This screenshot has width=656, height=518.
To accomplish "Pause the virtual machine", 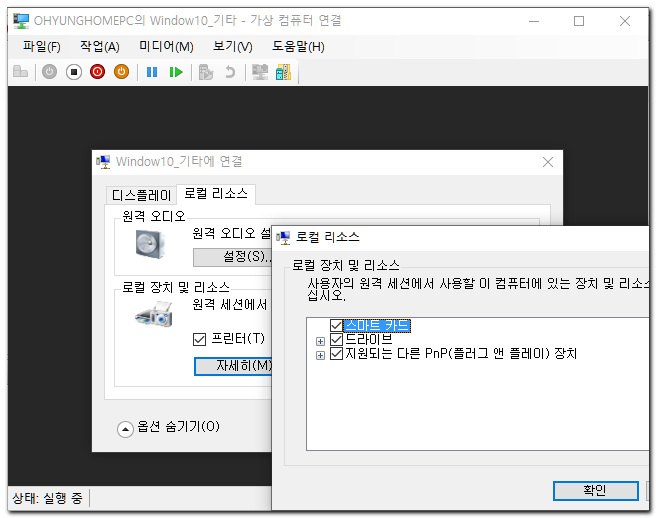I will tap(152, 72).
